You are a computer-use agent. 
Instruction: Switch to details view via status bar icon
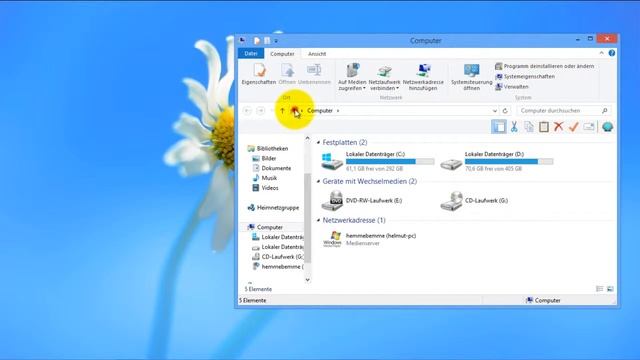pos(599,289)
